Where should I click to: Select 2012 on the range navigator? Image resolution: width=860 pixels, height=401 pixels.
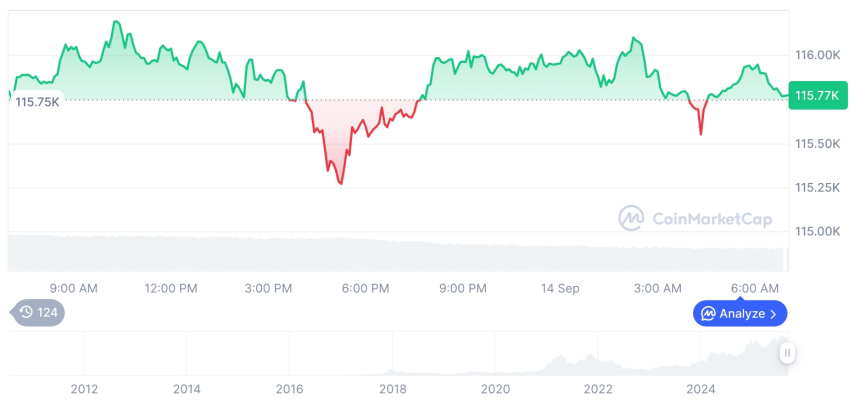[84, 388]
